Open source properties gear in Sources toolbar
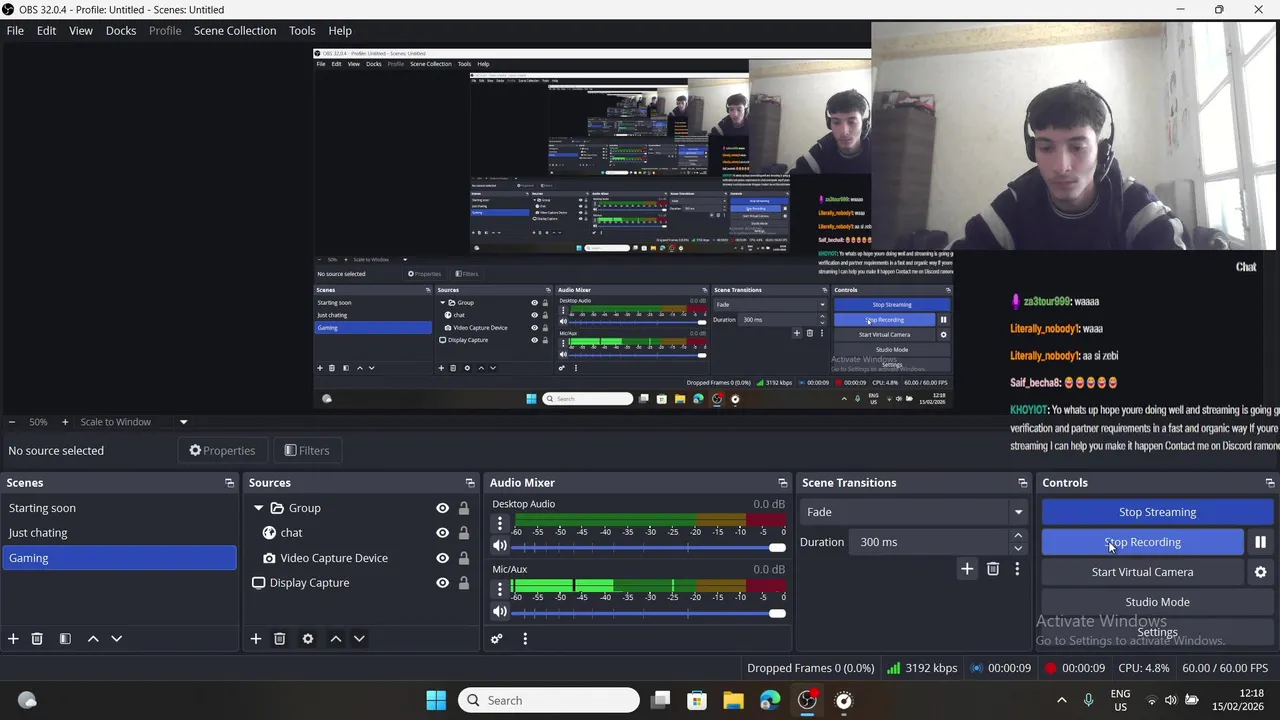1280x720 pixels. pyautogui.click(x=308, y=639)
